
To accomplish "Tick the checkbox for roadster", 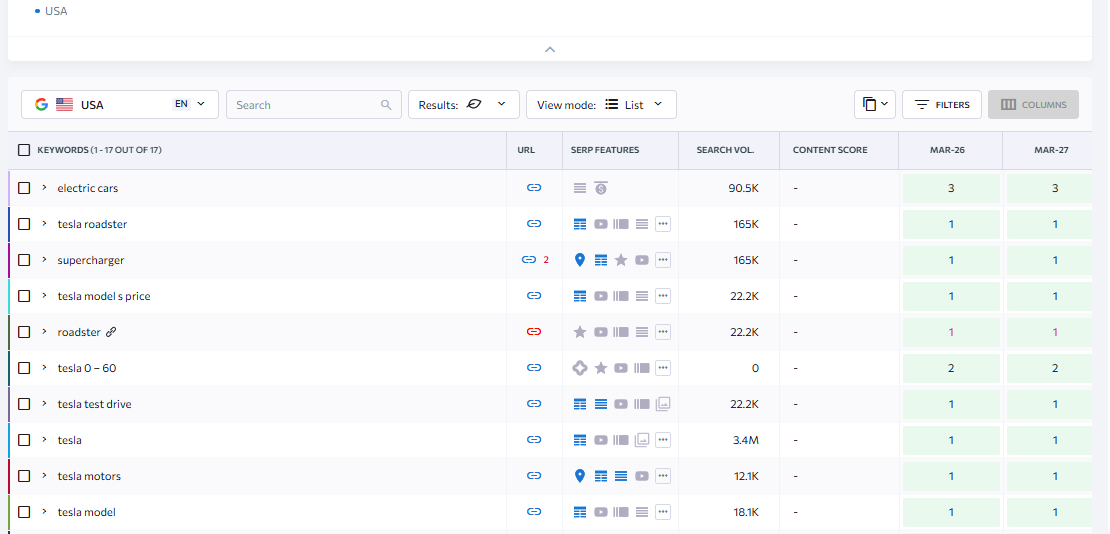I will pos(24,331).
